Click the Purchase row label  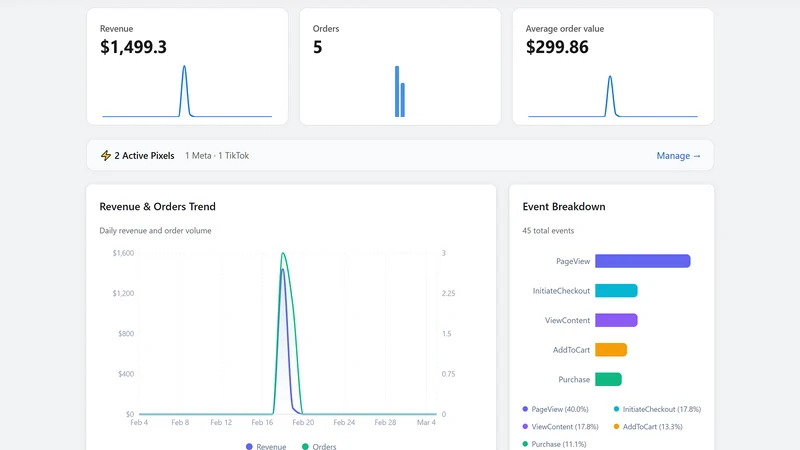(x=574, y=380)
